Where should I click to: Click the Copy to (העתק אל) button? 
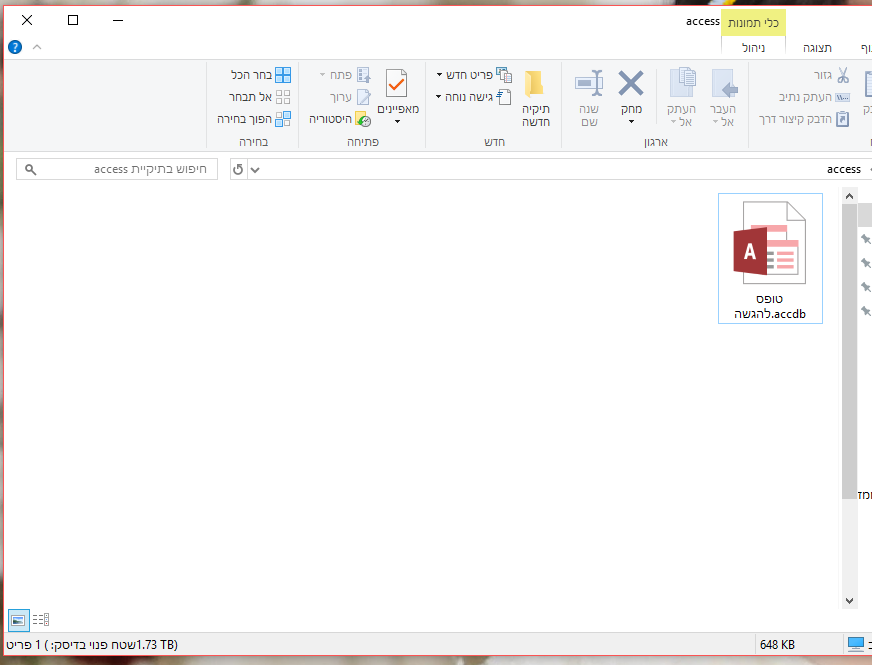coord(681,98)
